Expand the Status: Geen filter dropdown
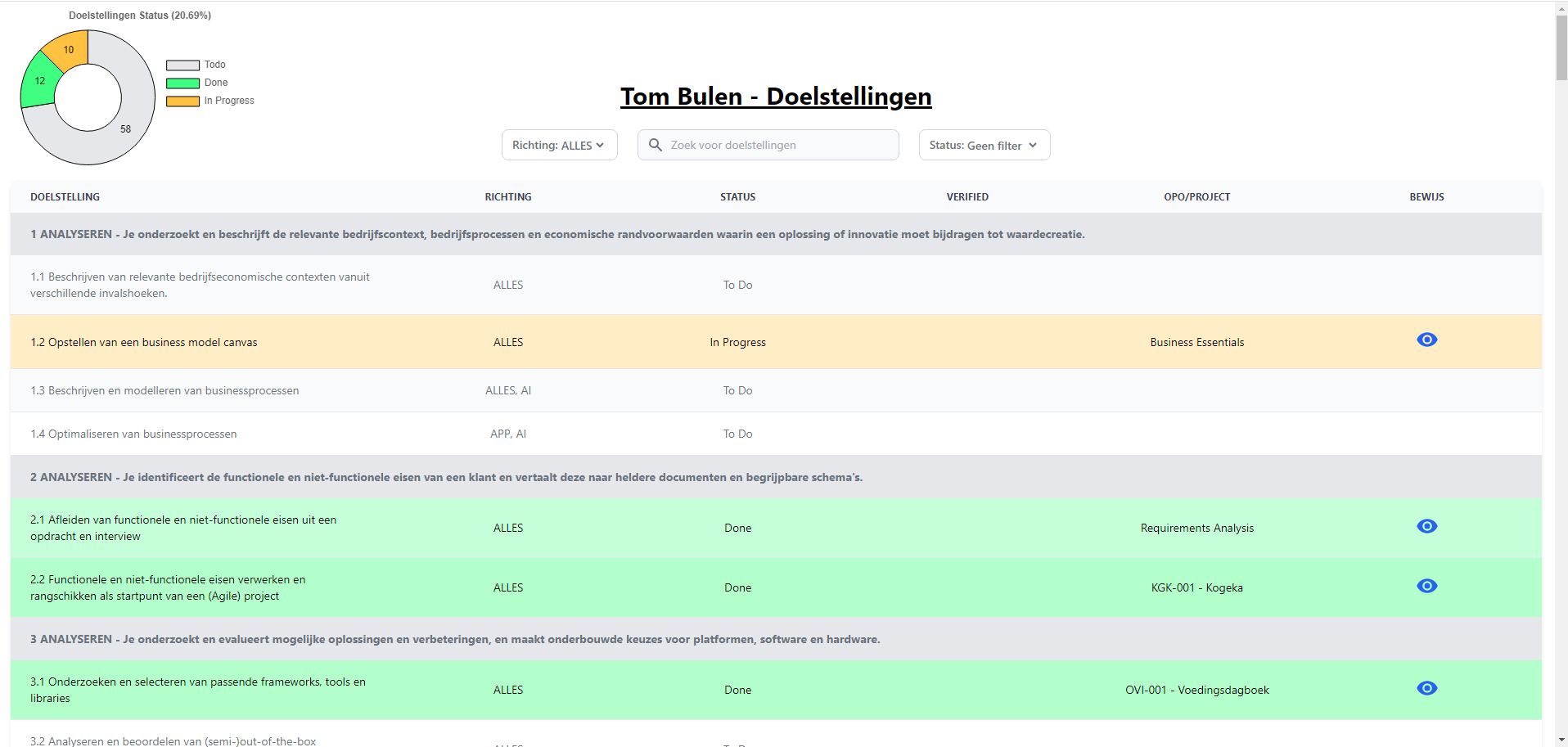 point(984,145)
